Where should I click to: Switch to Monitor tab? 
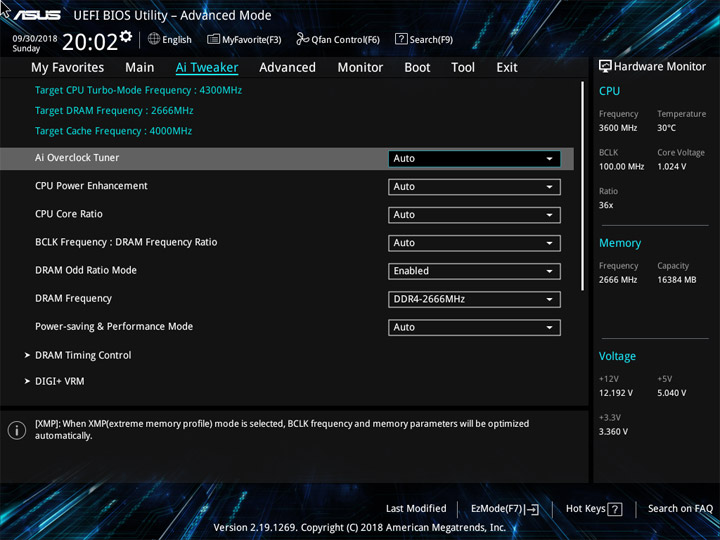click(x=360, y=68)
